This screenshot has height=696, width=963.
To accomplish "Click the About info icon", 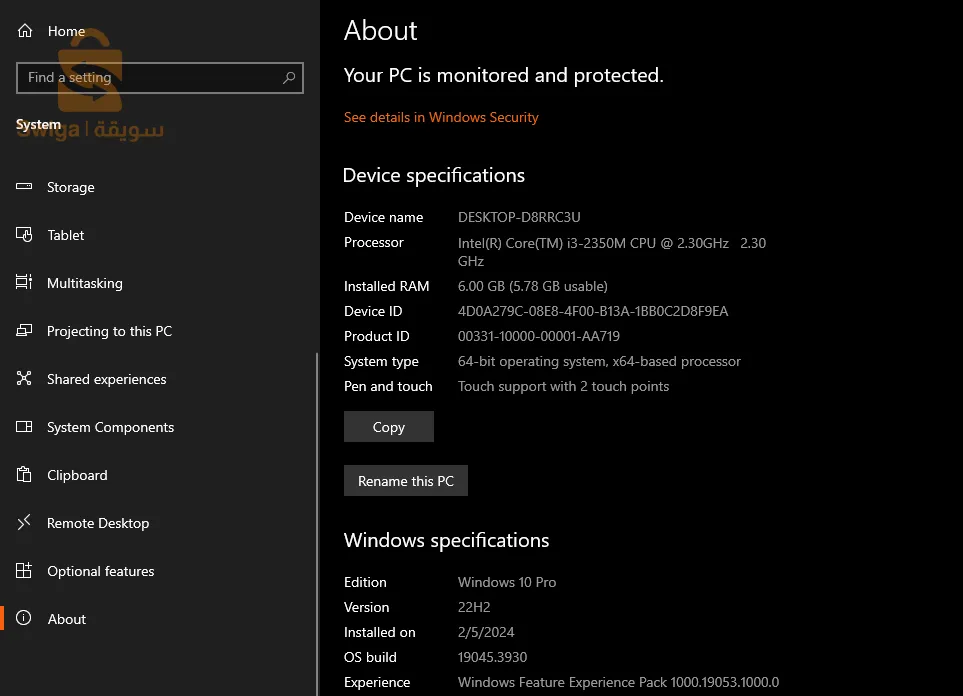I will point(25,619).
